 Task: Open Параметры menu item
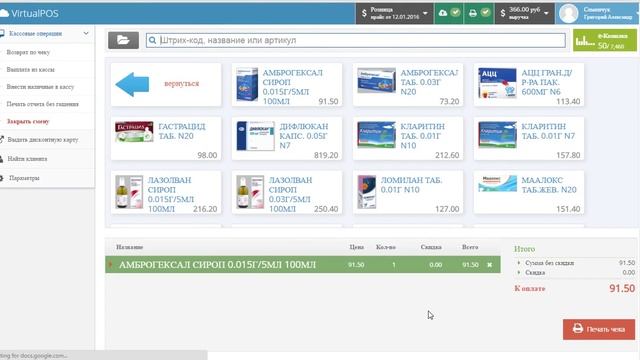[x=24, y=178]
